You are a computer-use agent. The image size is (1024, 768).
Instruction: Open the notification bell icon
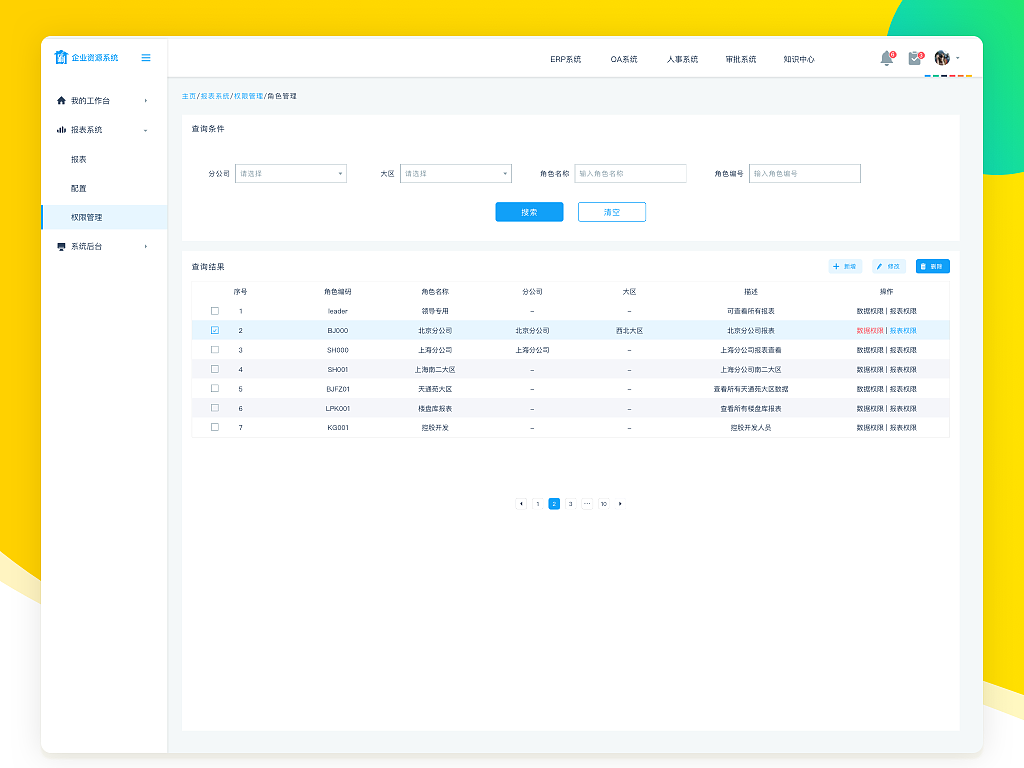(x=886, y=58)
